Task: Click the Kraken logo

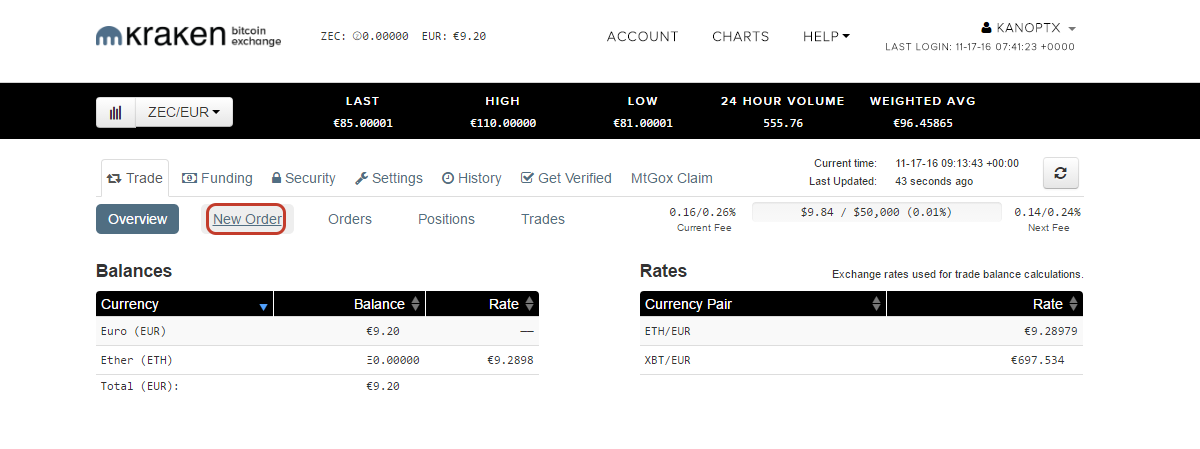Action: click(188, 36)
